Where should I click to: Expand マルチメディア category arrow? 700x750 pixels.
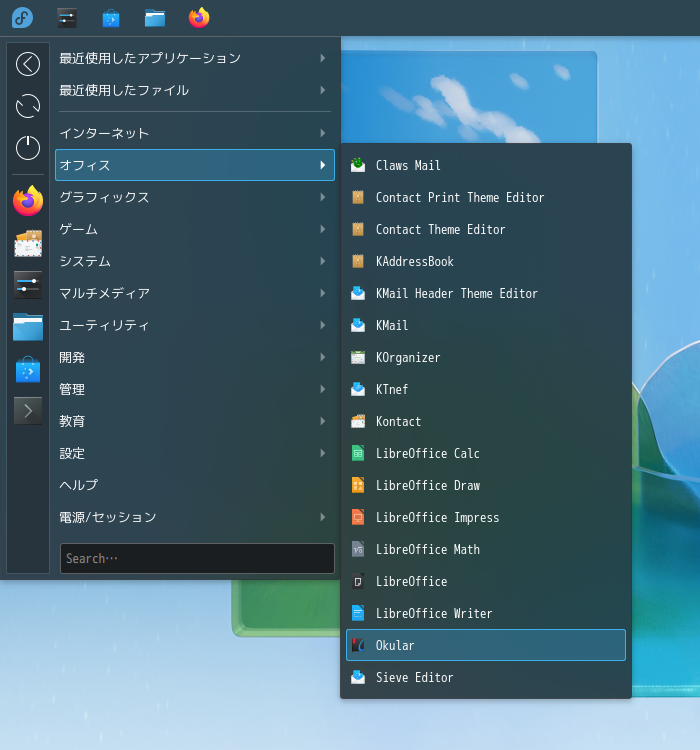point(323,293)
